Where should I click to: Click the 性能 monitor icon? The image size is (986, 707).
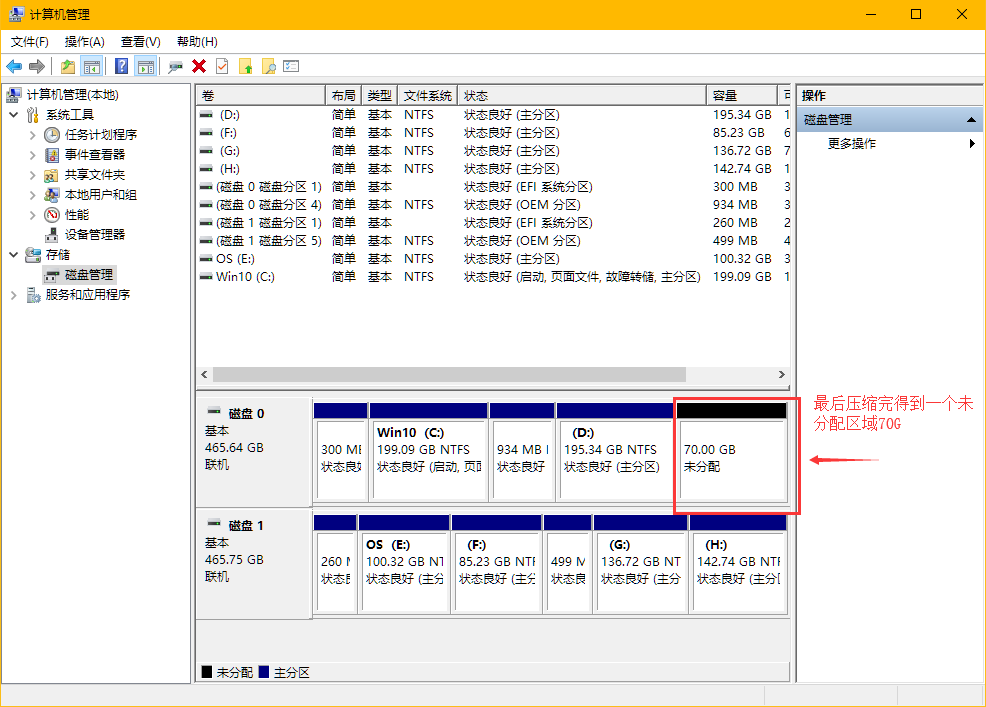[x=52, y=215]
